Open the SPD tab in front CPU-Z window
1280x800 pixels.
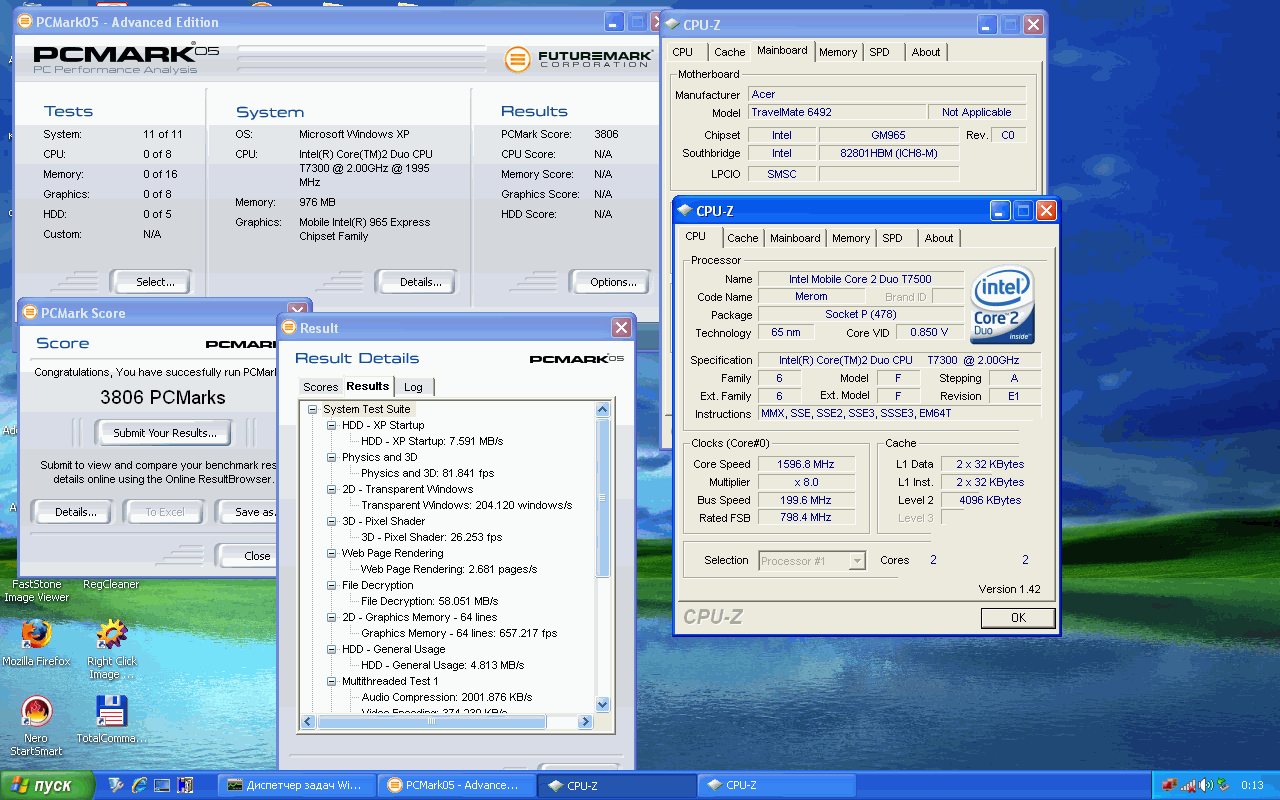pyautogui.click(x=893, y=238)
